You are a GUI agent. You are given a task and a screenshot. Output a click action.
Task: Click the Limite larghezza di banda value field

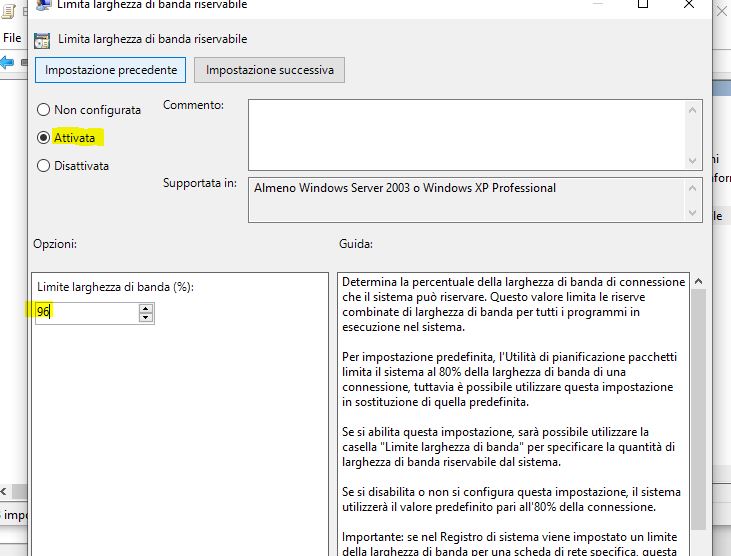pos(85,313)
